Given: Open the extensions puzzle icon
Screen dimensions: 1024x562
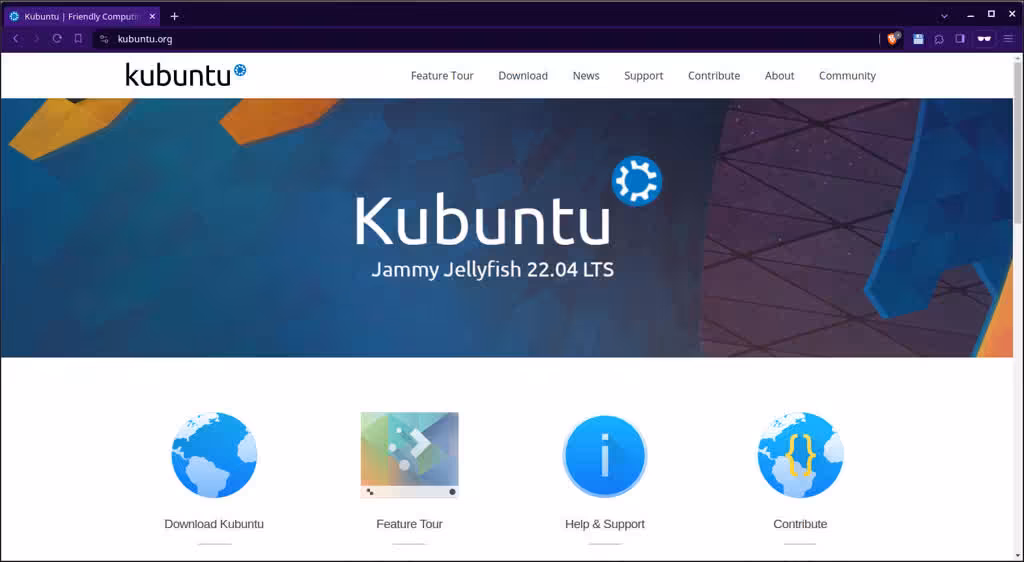Looking at the screenshot, I should coord(939,39).
